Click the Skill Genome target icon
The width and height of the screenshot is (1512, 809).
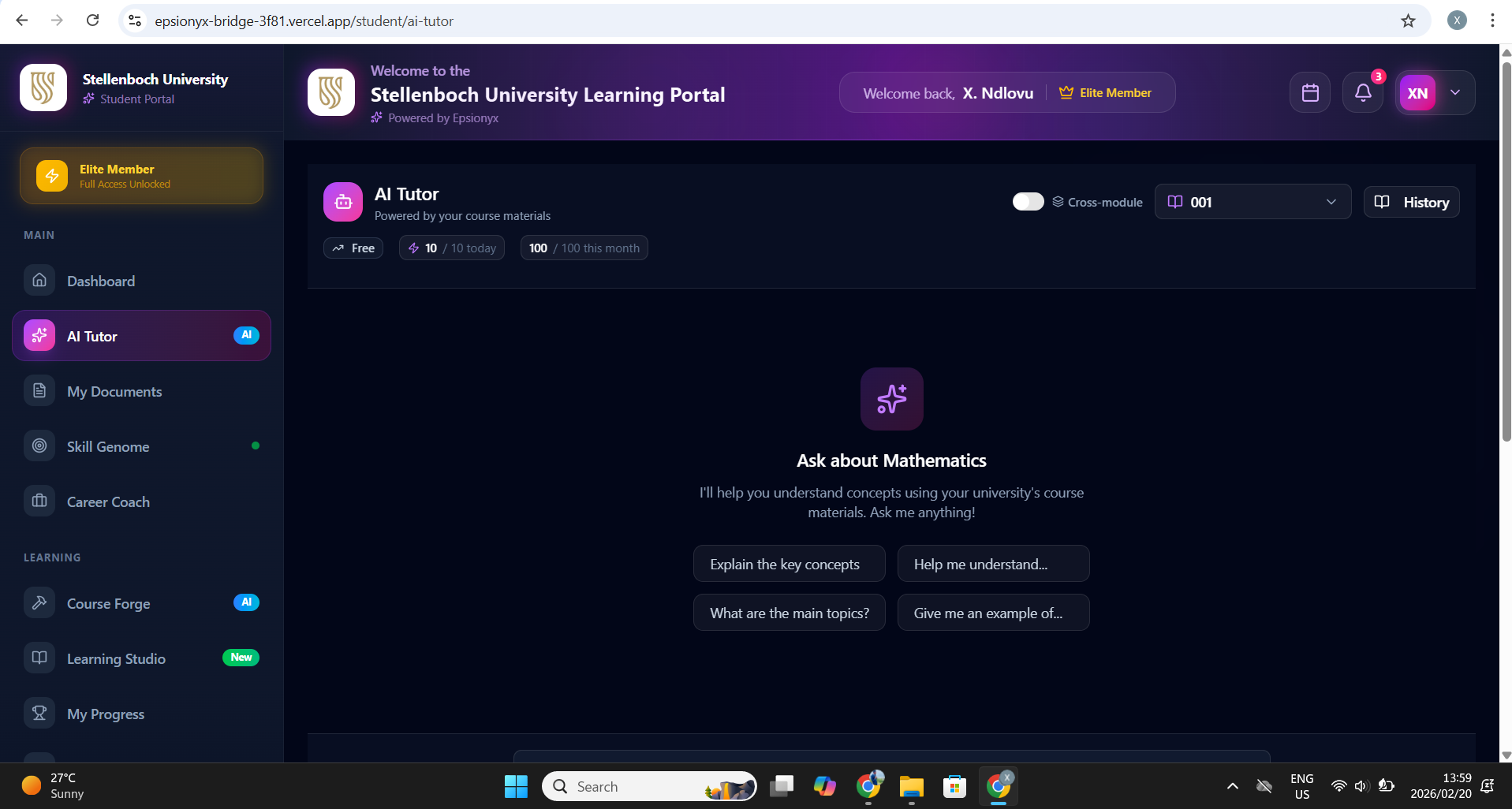pyautogui.click(x=39, y=446)
